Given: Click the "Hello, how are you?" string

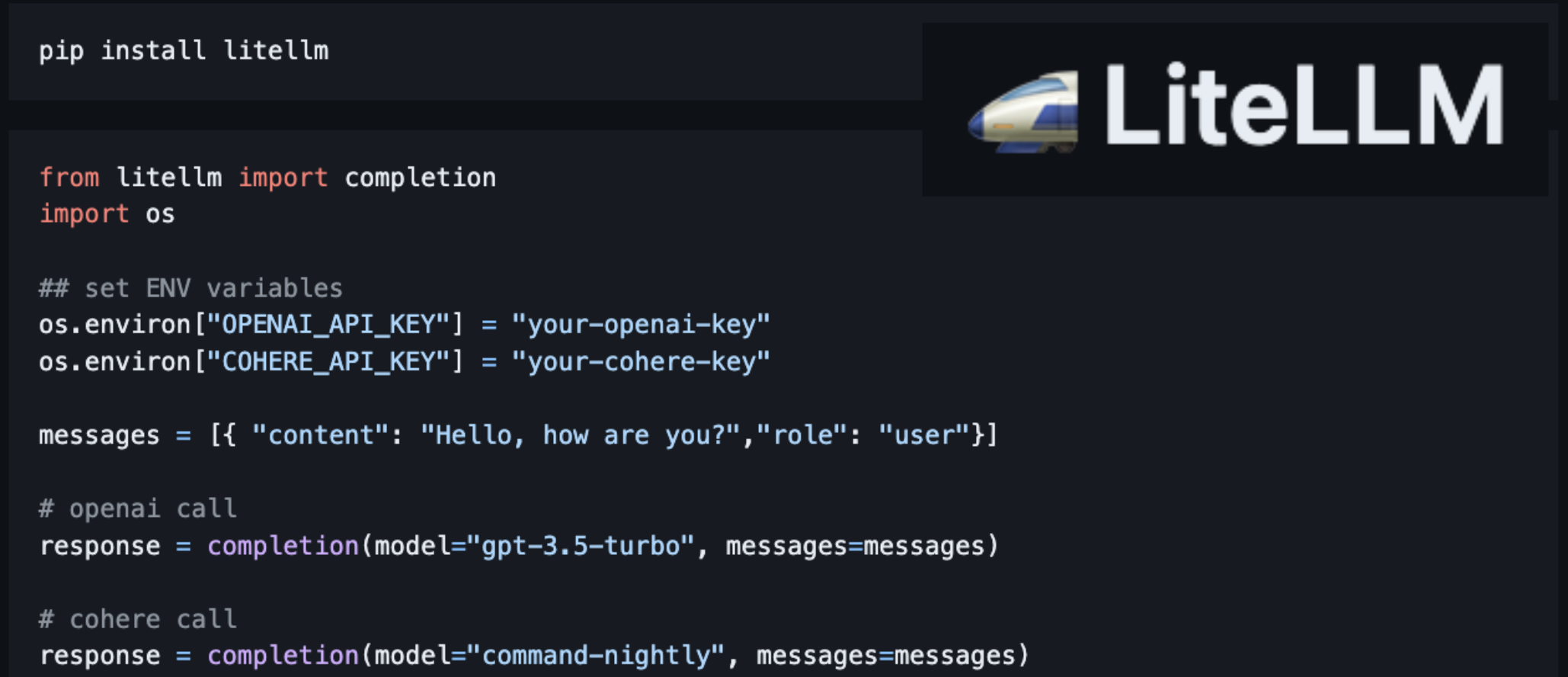Looking at the screenshot, I should point(581,435).
